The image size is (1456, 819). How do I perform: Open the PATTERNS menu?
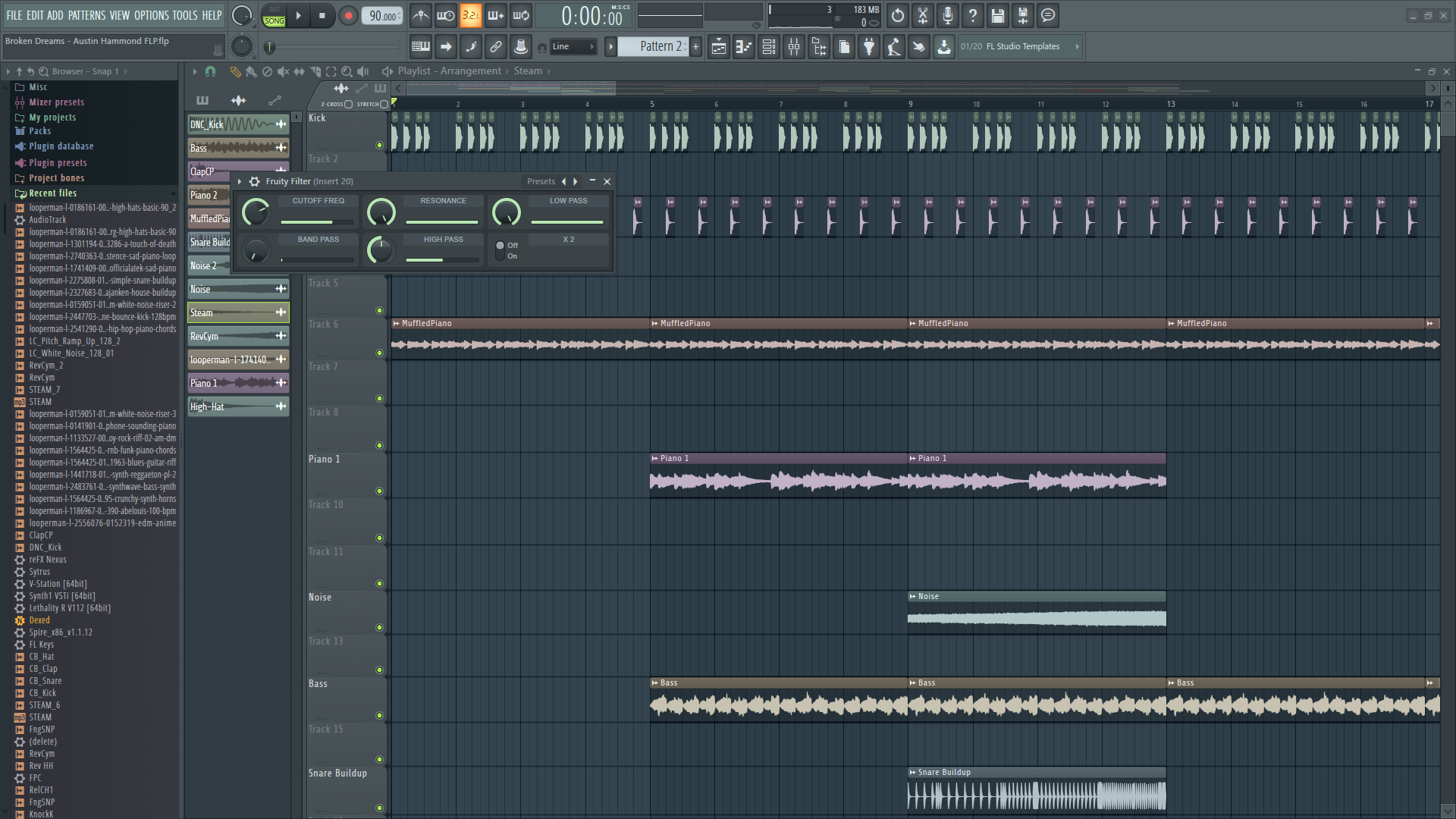coord(86,15)
